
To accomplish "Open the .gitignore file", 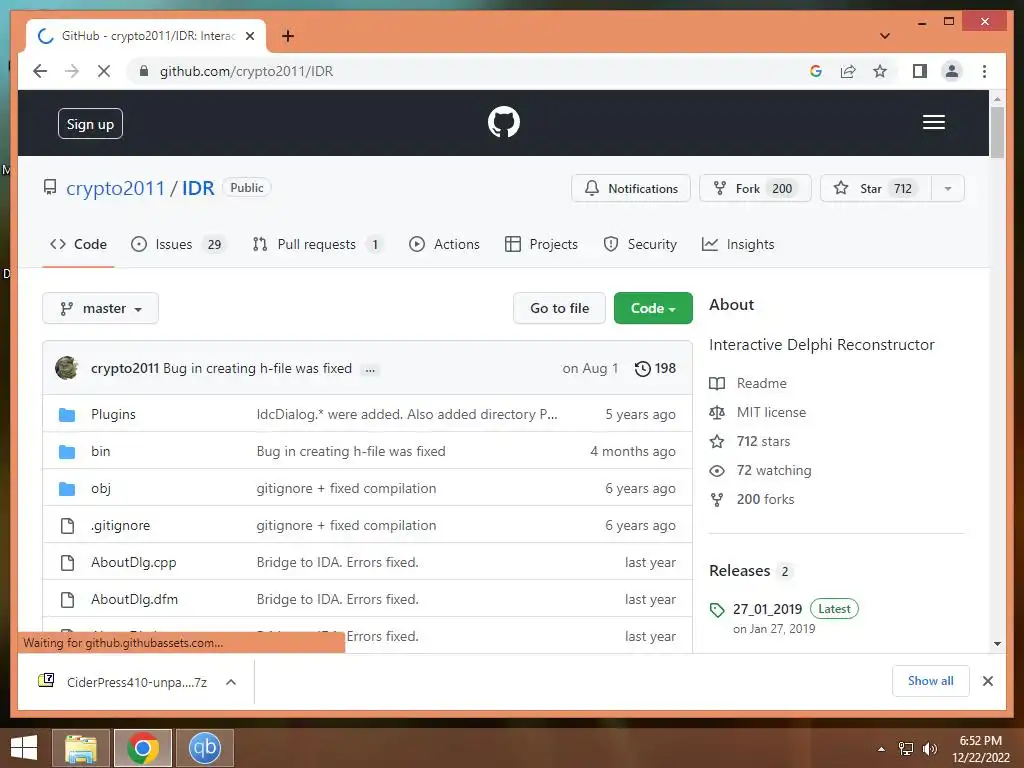I will coord(120,526).
